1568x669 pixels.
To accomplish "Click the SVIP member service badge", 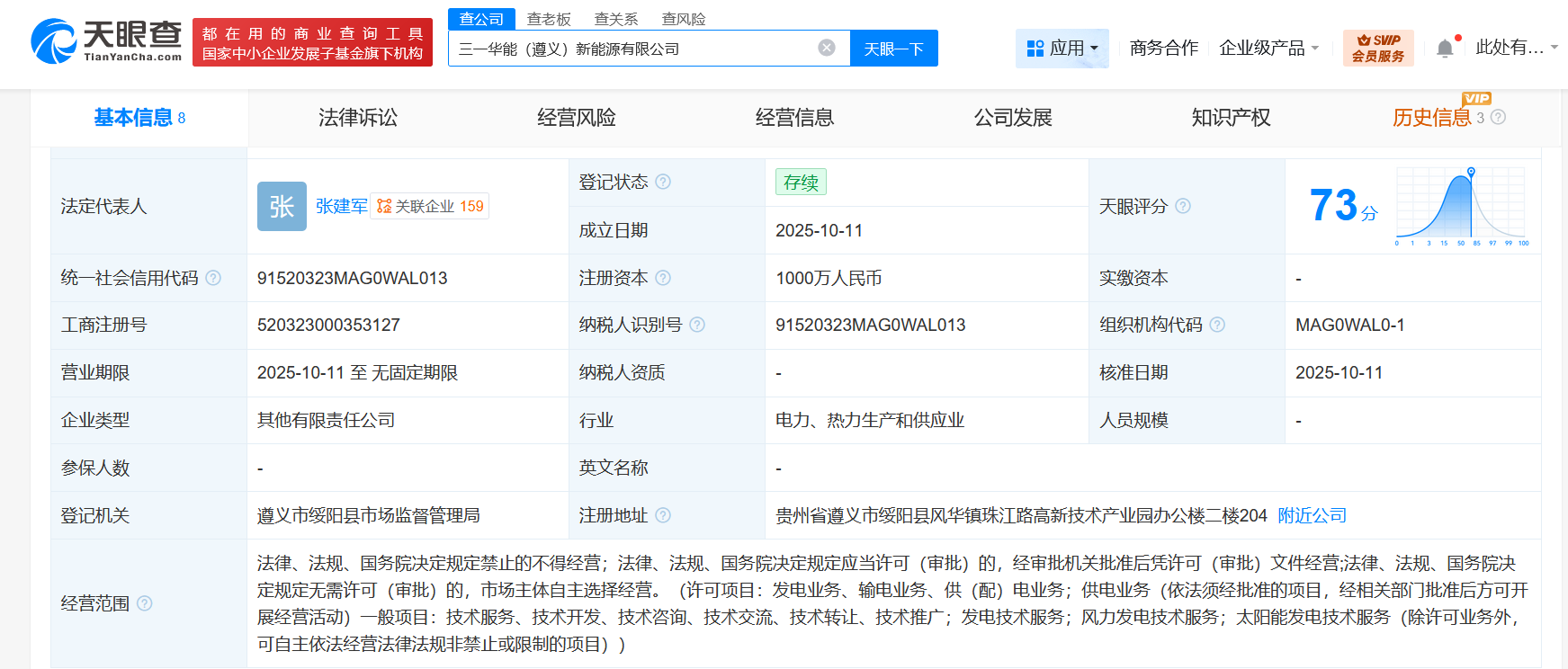I will point(1377,48).
